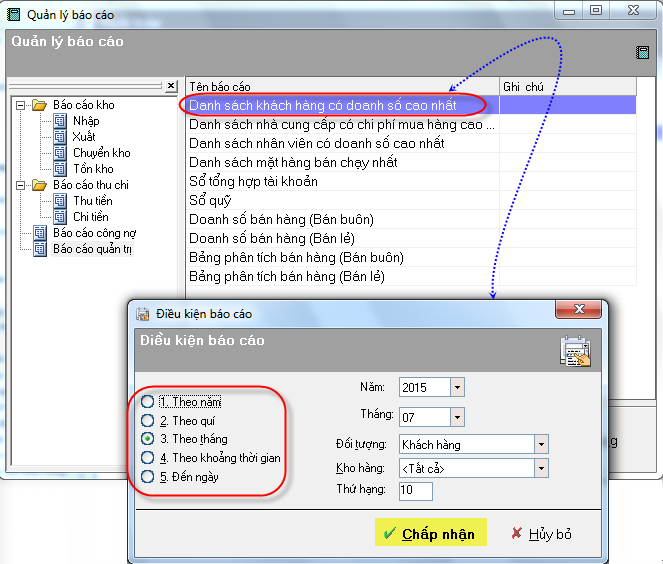The width and height of the screenshot is (663, 564).
Task: Expand the Kho hàng dropdown
Action: click(x=541, y=467)
